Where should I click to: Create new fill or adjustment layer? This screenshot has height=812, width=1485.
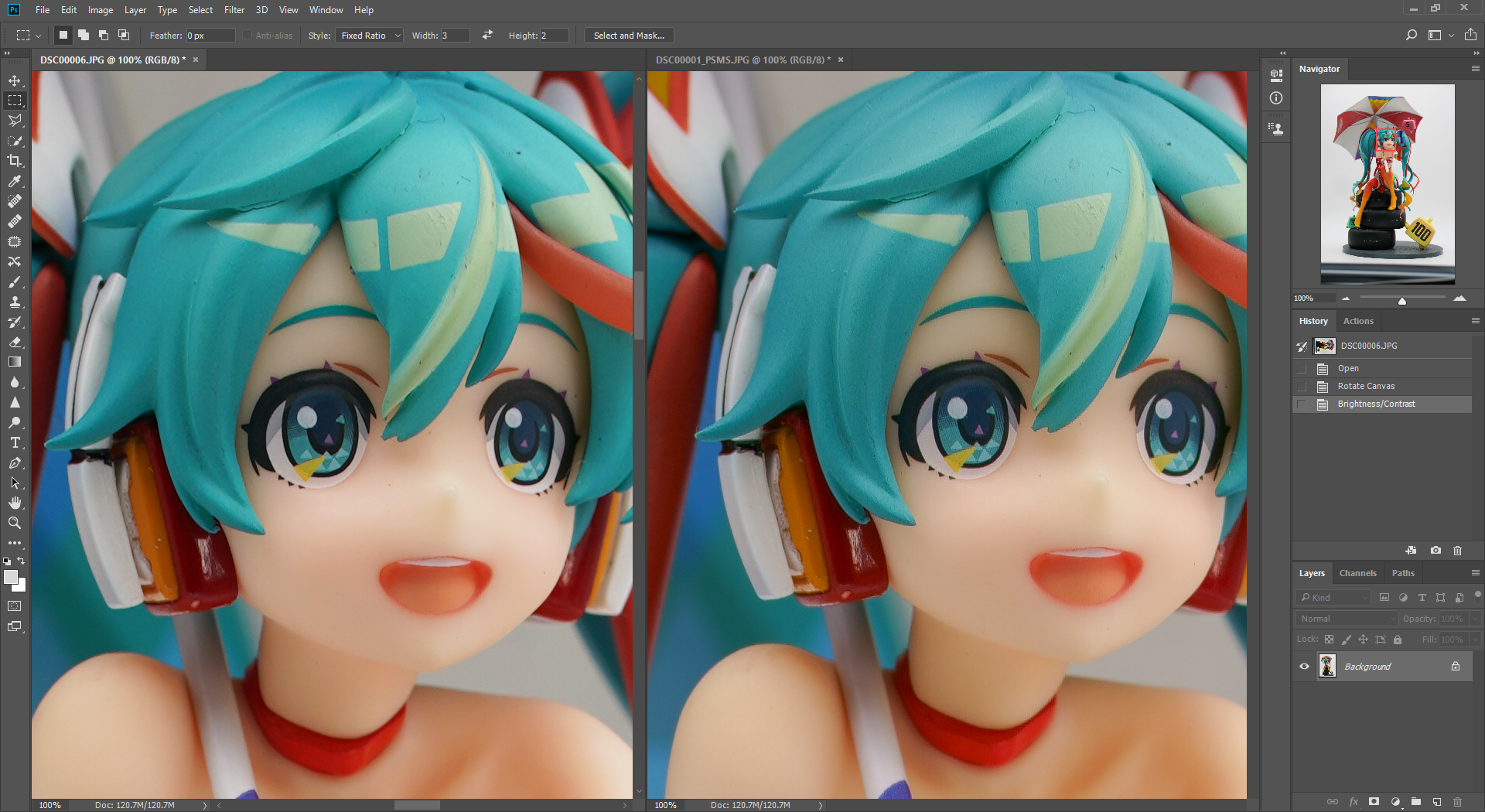pos(1395,802)
